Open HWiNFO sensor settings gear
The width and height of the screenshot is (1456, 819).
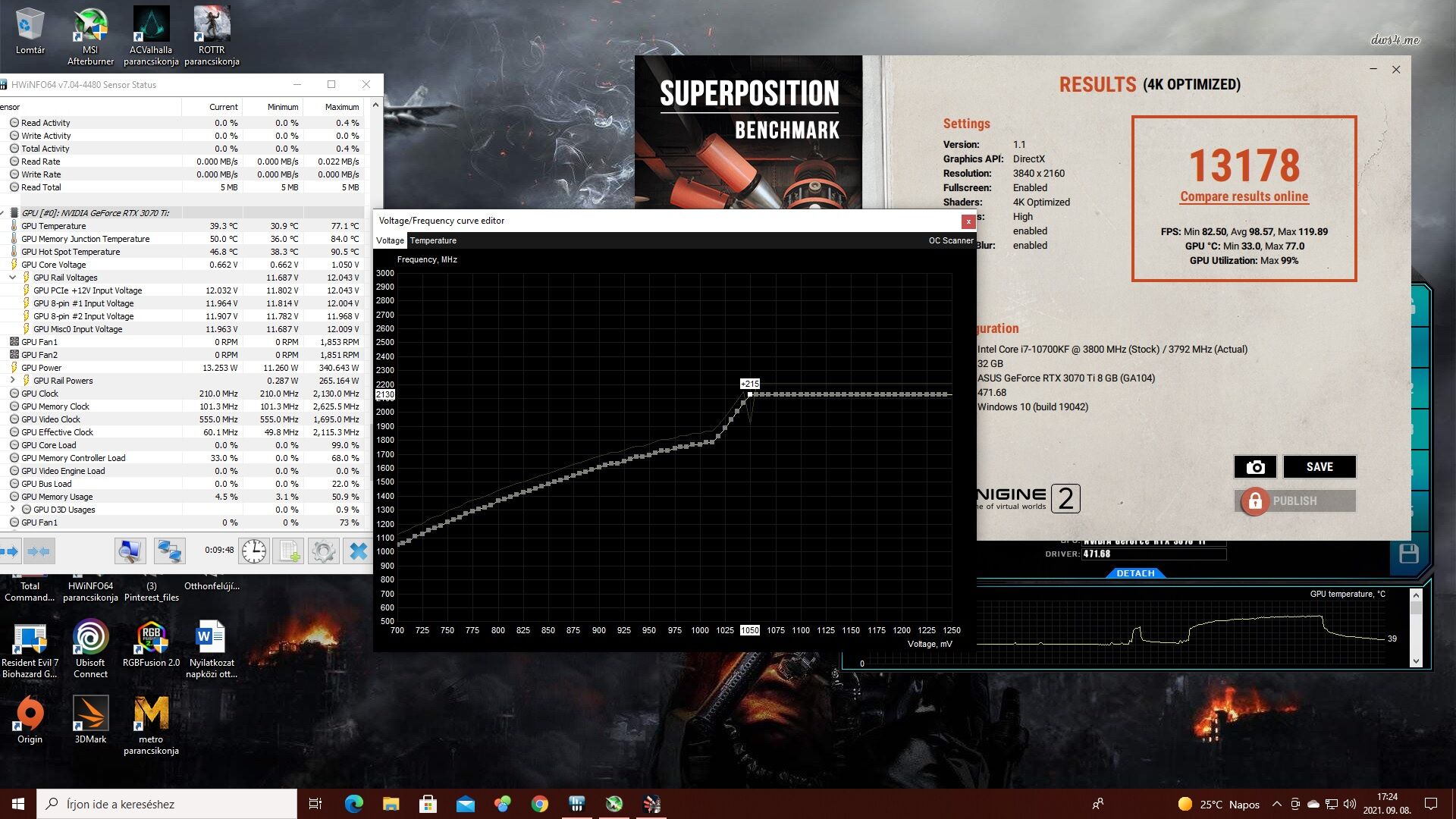(324, 551)
